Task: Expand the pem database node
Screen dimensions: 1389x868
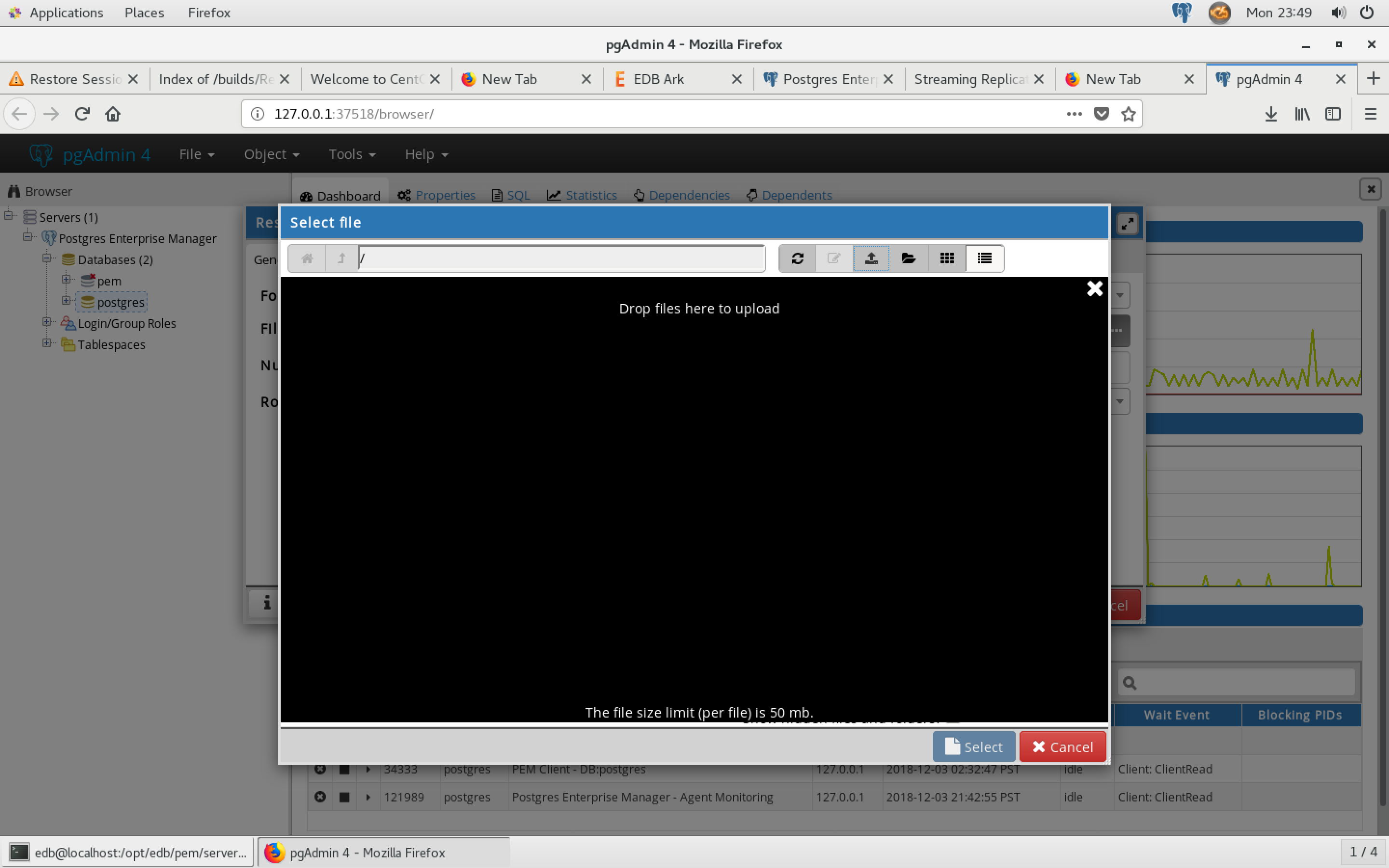Action: pos(67,280)
